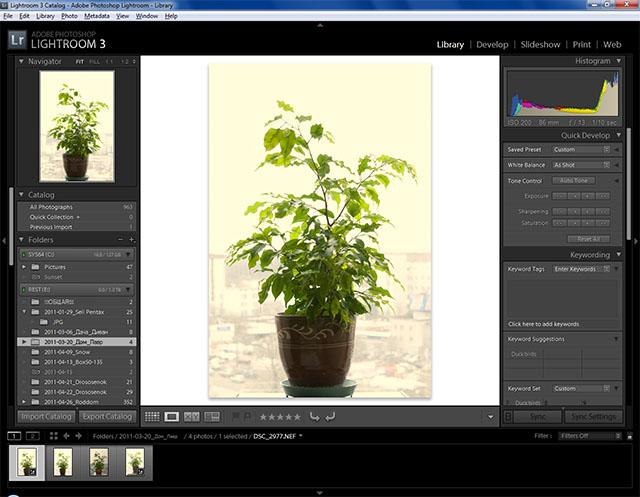640x497 pixels.
Task: Remove folder with minus icon
Action: point(120,240)
